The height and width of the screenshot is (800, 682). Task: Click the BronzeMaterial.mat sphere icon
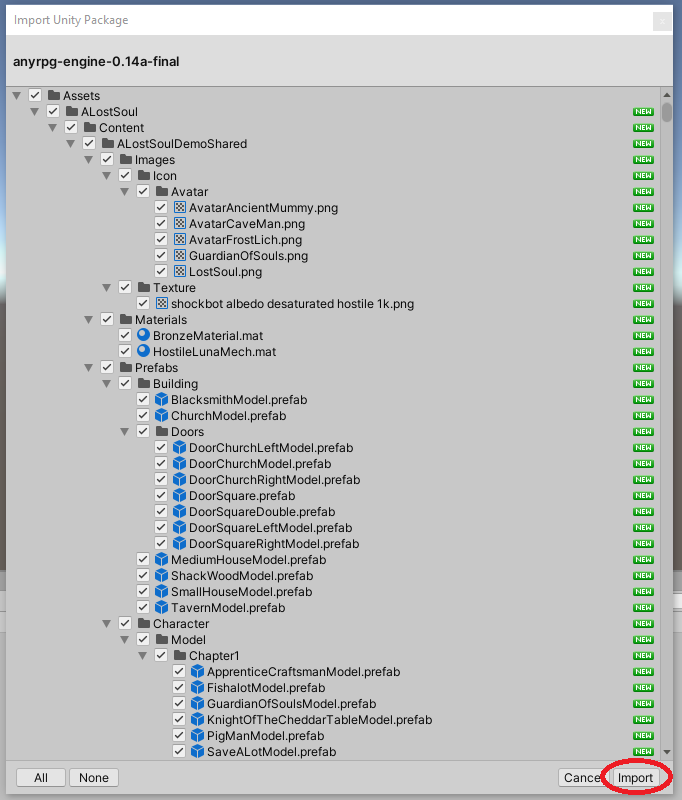[x=144, y=336]
